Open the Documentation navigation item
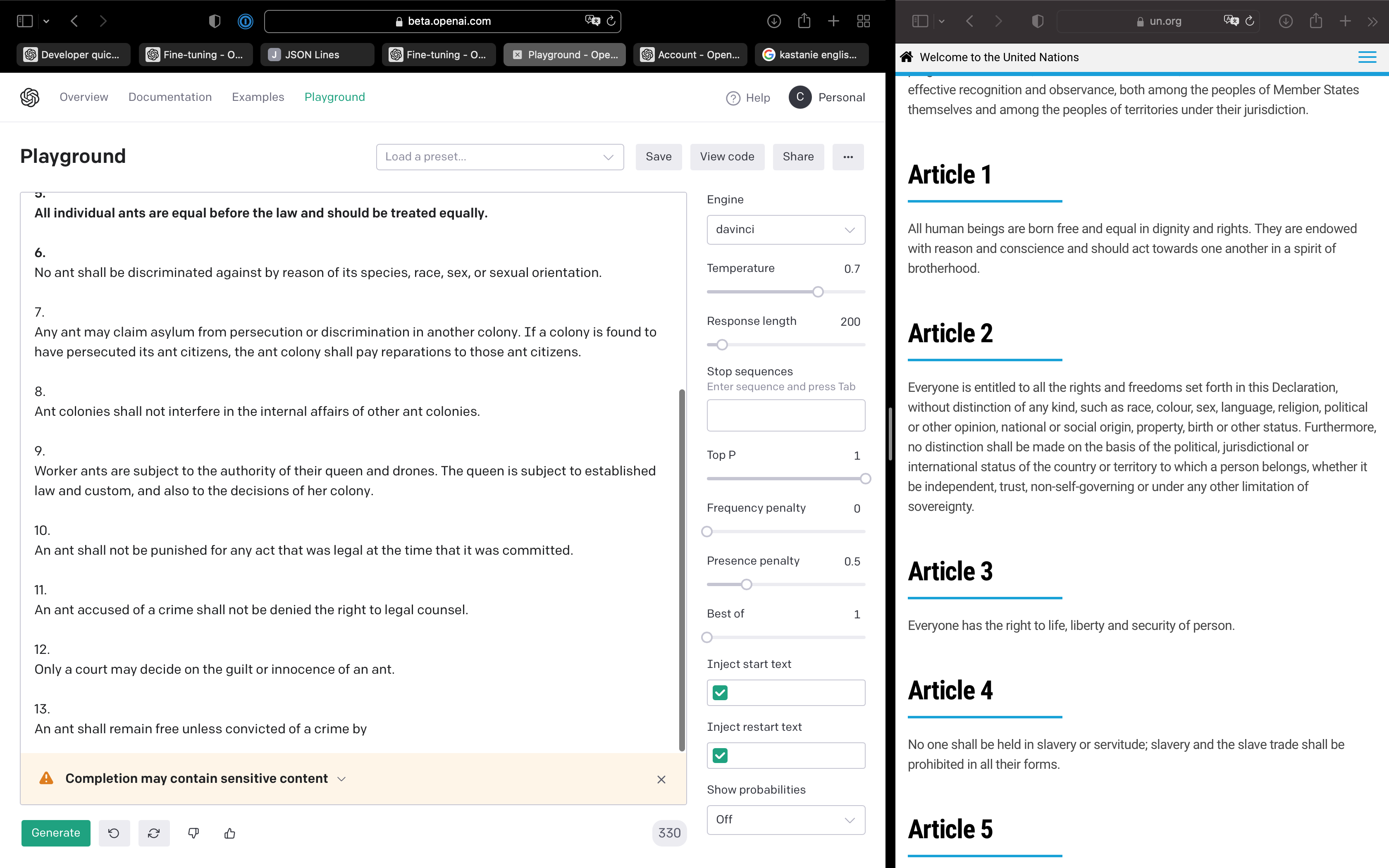Viewport: 1389px width, 868px height. tap(170, 97)
